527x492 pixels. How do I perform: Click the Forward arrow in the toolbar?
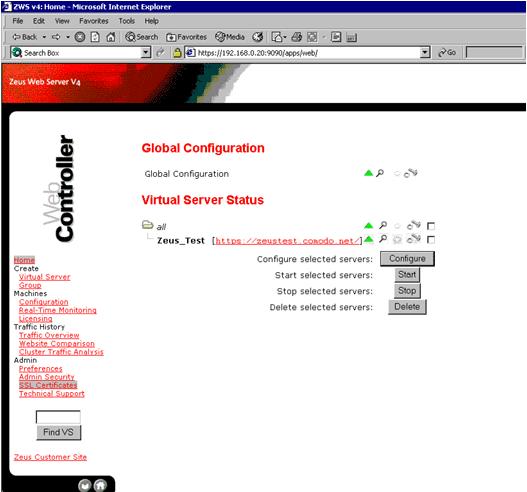pyautogui.click(x=56, y=37)
